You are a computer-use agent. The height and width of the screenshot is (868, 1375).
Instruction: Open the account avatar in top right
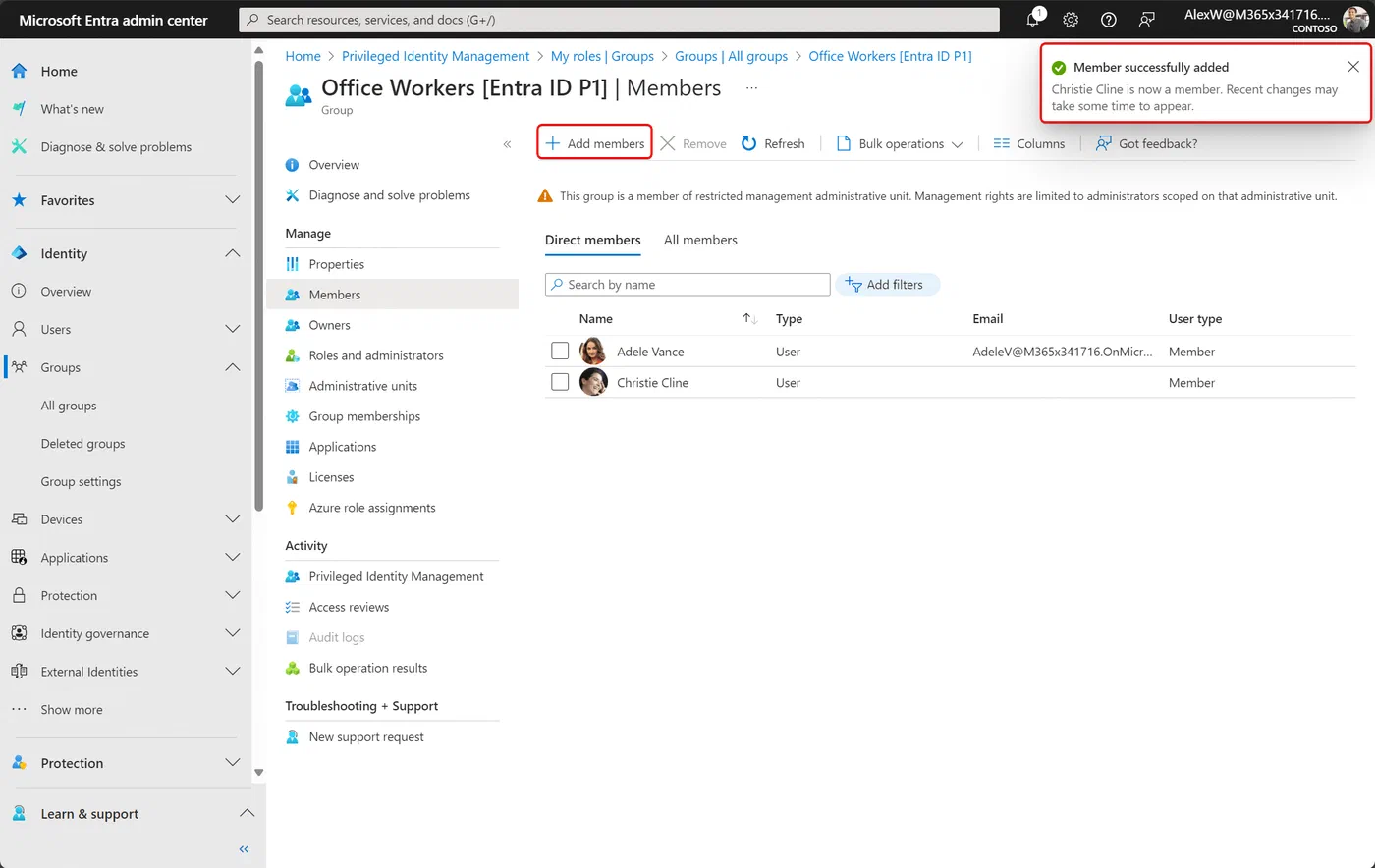coord(1355,20)
